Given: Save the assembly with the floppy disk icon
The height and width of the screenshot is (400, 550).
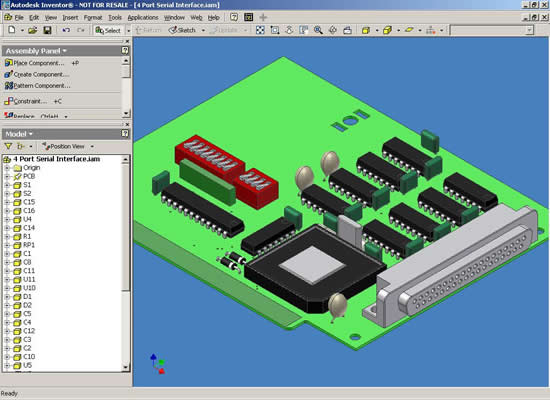Looking at the screenshot, I should (x=47, y=30).
